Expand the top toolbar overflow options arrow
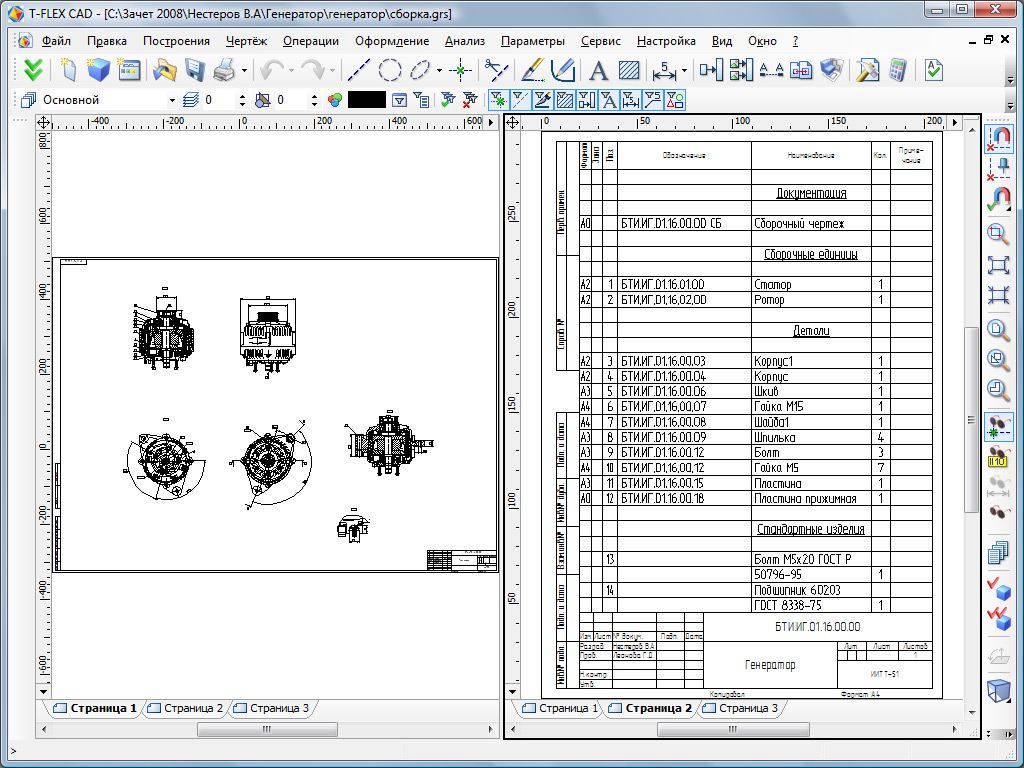Viewport: 1024px width, 768px height. (1011, 80)
